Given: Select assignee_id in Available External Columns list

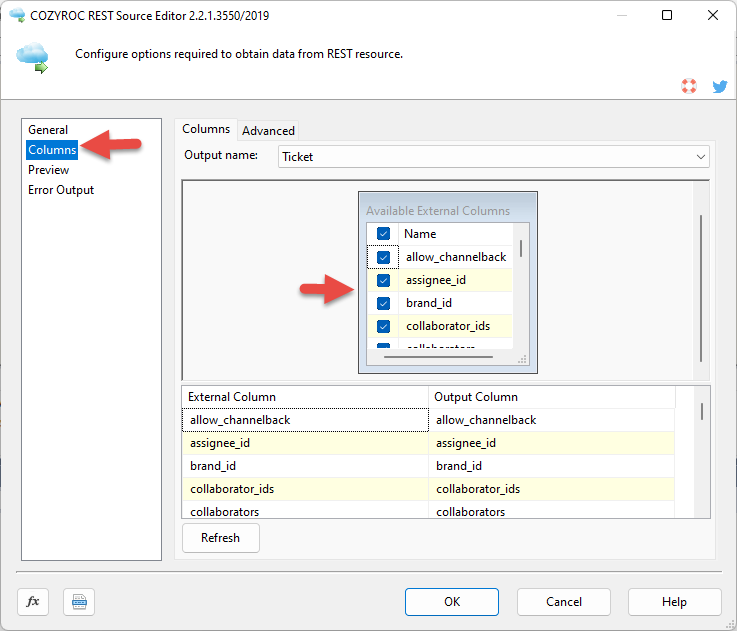Looking at the screenshot, I should (x=455, y=280).
